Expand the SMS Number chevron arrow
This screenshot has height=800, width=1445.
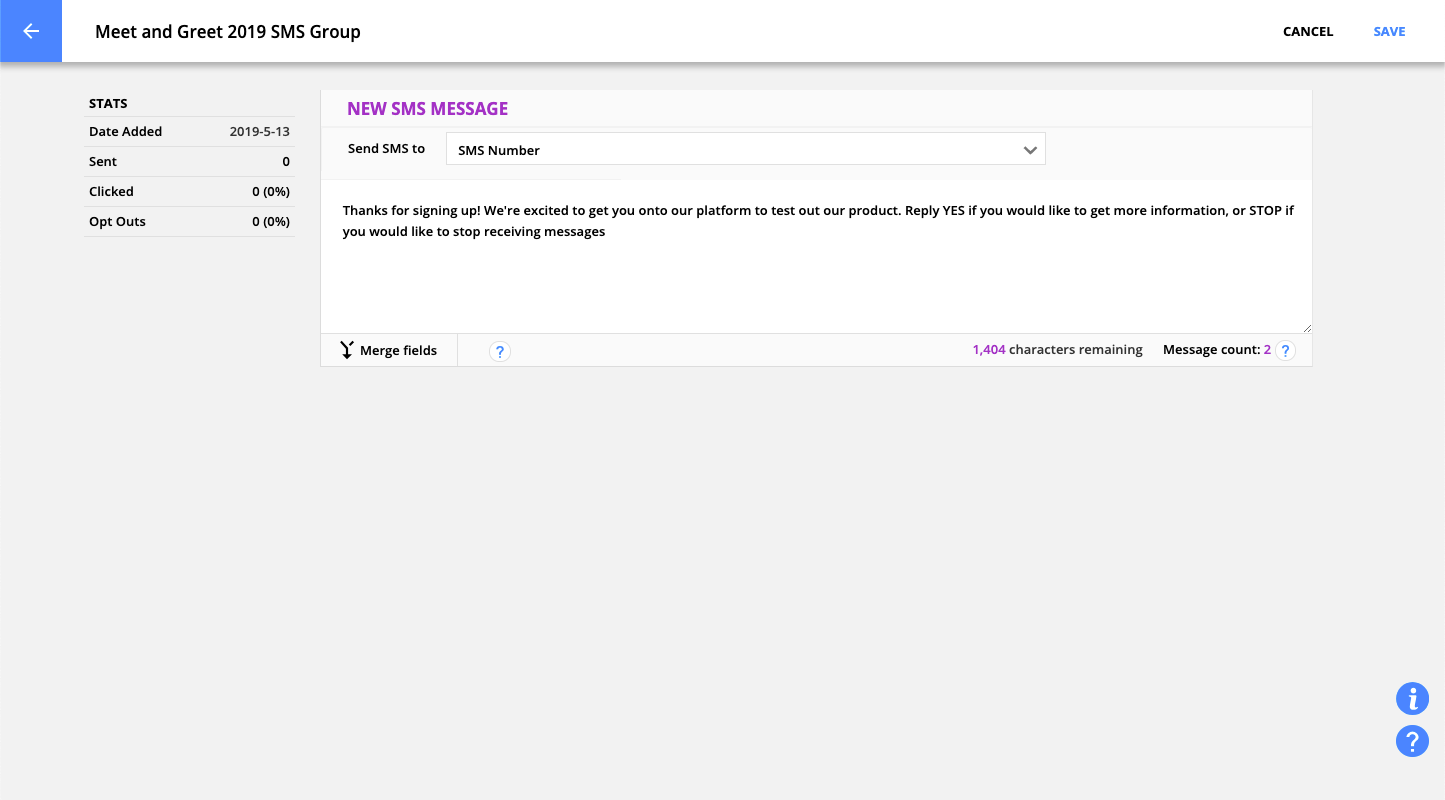(1030, 150)
